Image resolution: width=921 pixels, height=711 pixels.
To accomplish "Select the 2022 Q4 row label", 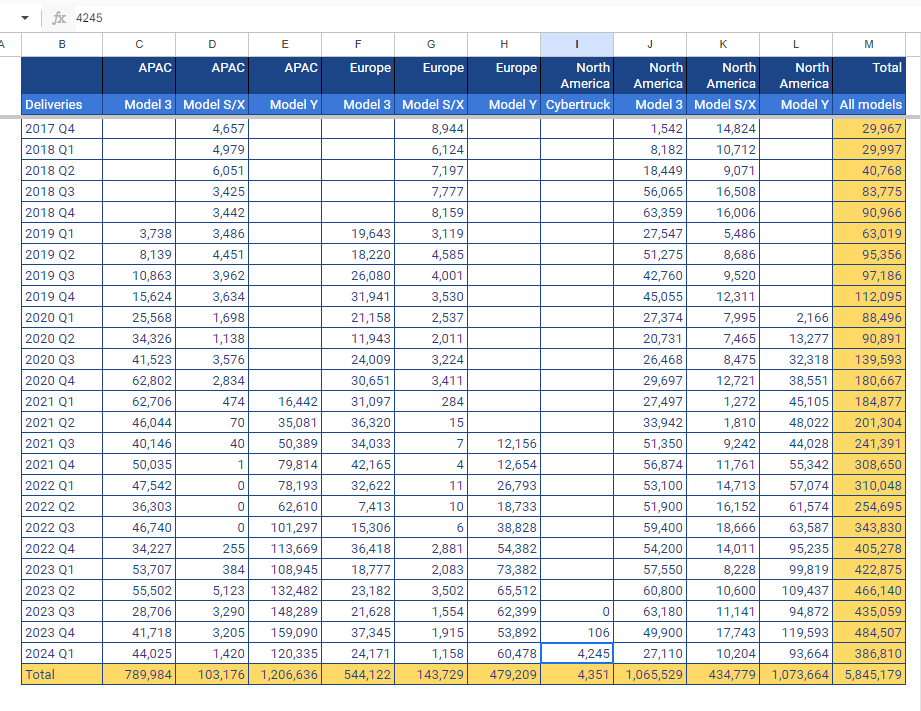I will pyautogui.click(x=62, y=549).
